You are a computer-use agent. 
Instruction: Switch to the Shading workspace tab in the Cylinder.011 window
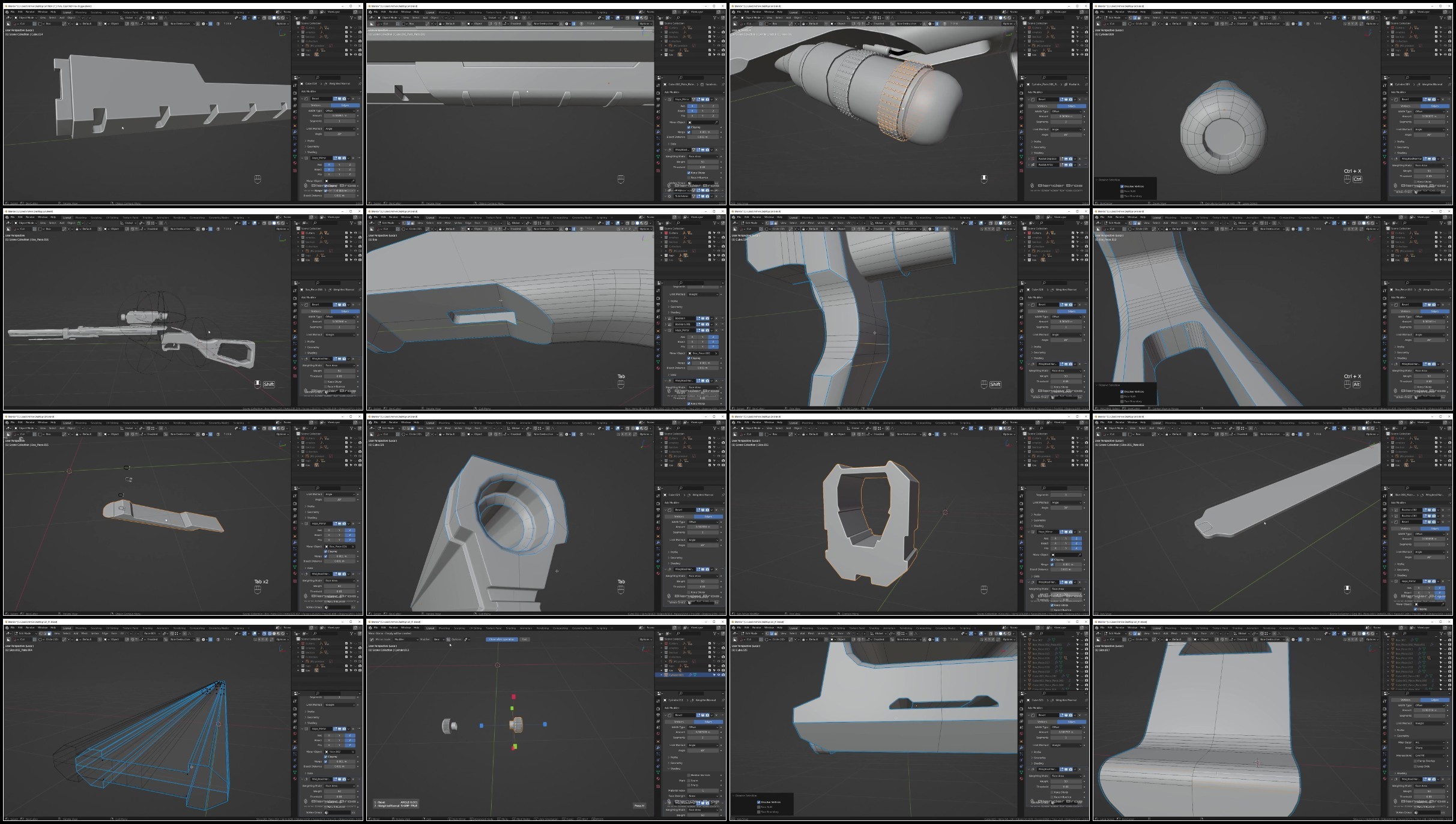(511, 628)
